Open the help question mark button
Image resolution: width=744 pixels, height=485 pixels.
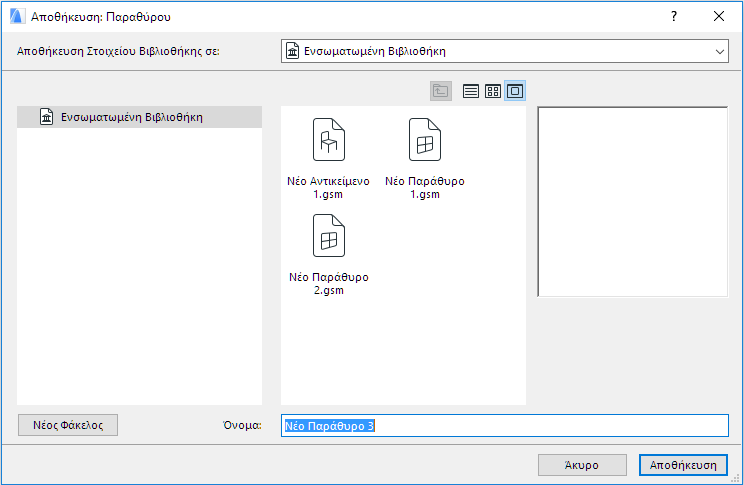(x=674, y=16)
